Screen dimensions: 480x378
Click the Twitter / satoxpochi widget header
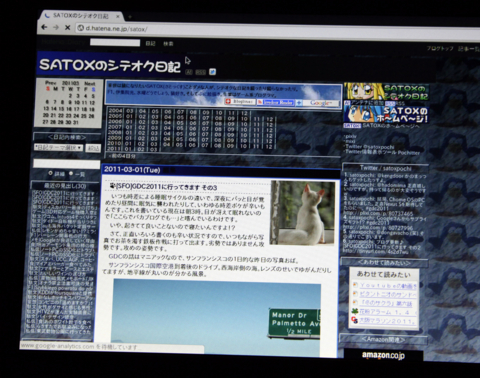(x=385, y=168)
